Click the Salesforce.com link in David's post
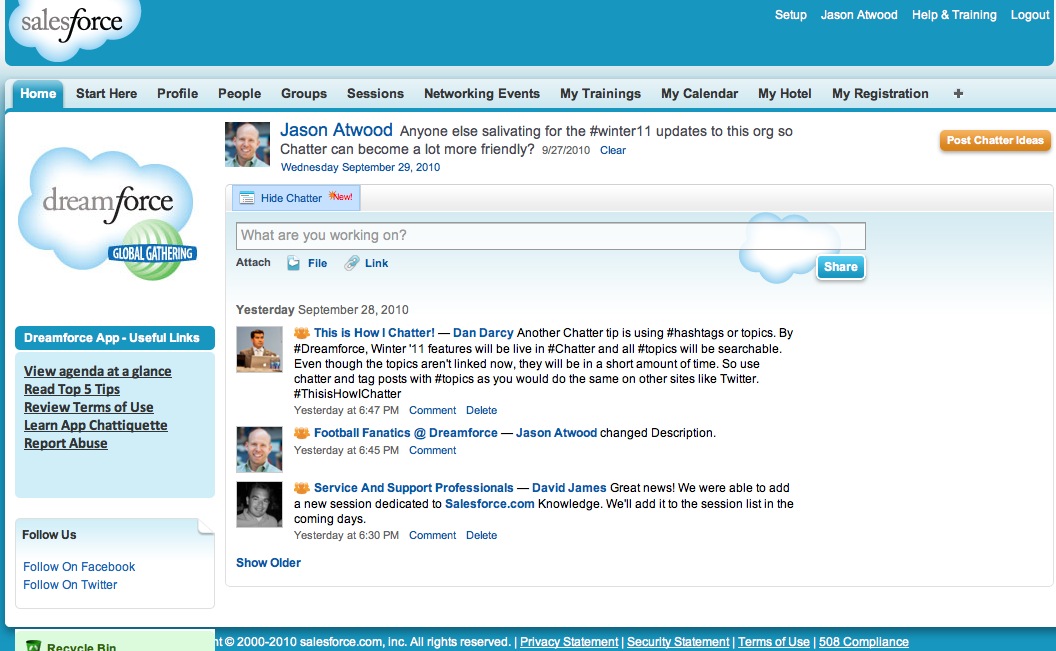The image size is (1056, 651). (x=490, y=504)
